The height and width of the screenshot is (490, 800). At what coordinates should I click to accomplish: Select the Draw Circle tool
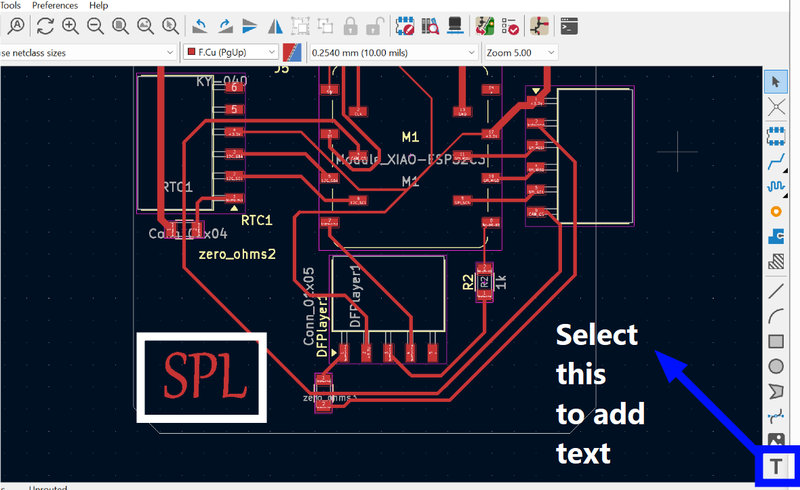(x=776, y=366)
